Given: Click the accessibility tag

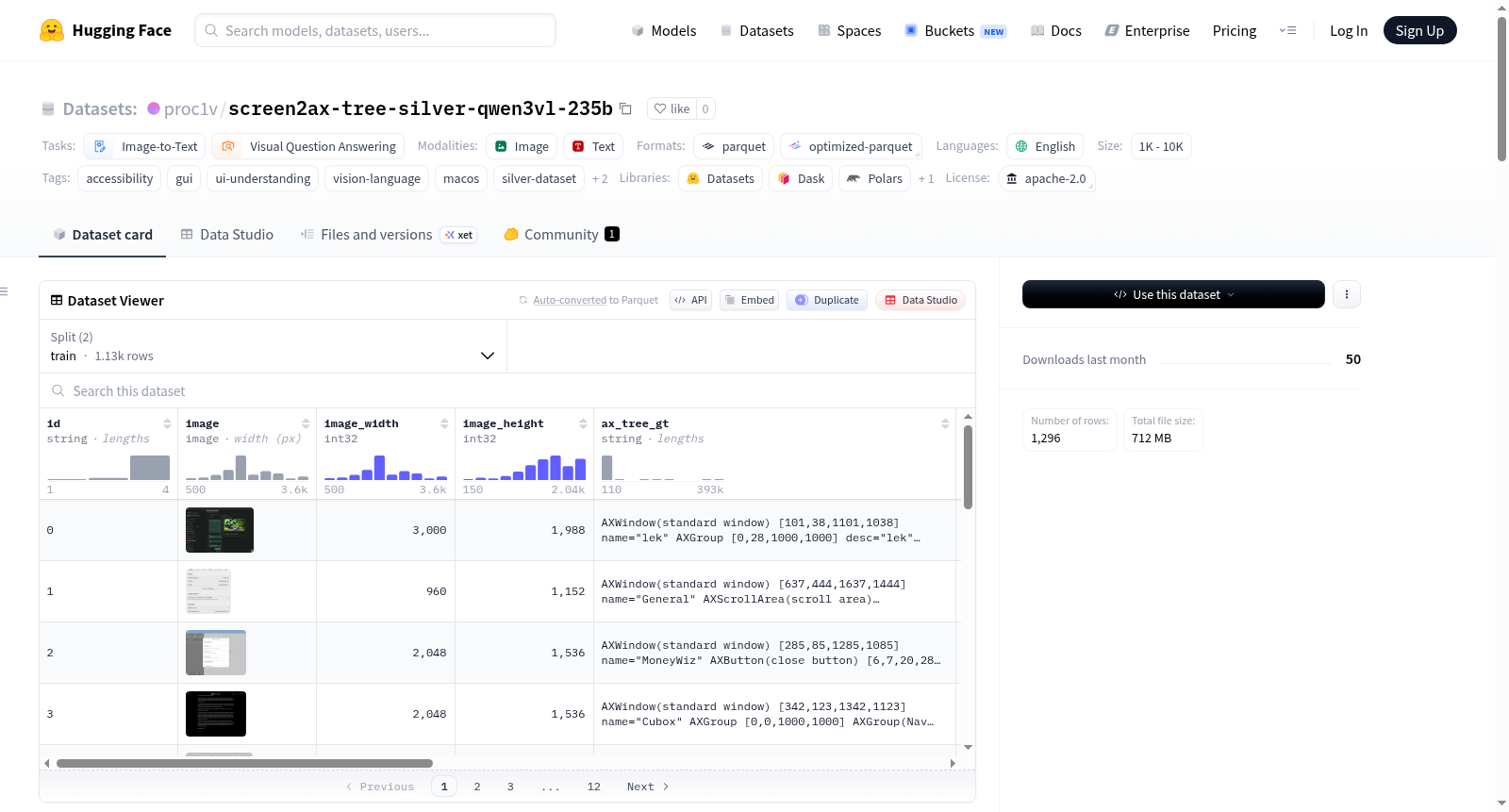Looking at the screenshot, I should [x=120, y=178].
